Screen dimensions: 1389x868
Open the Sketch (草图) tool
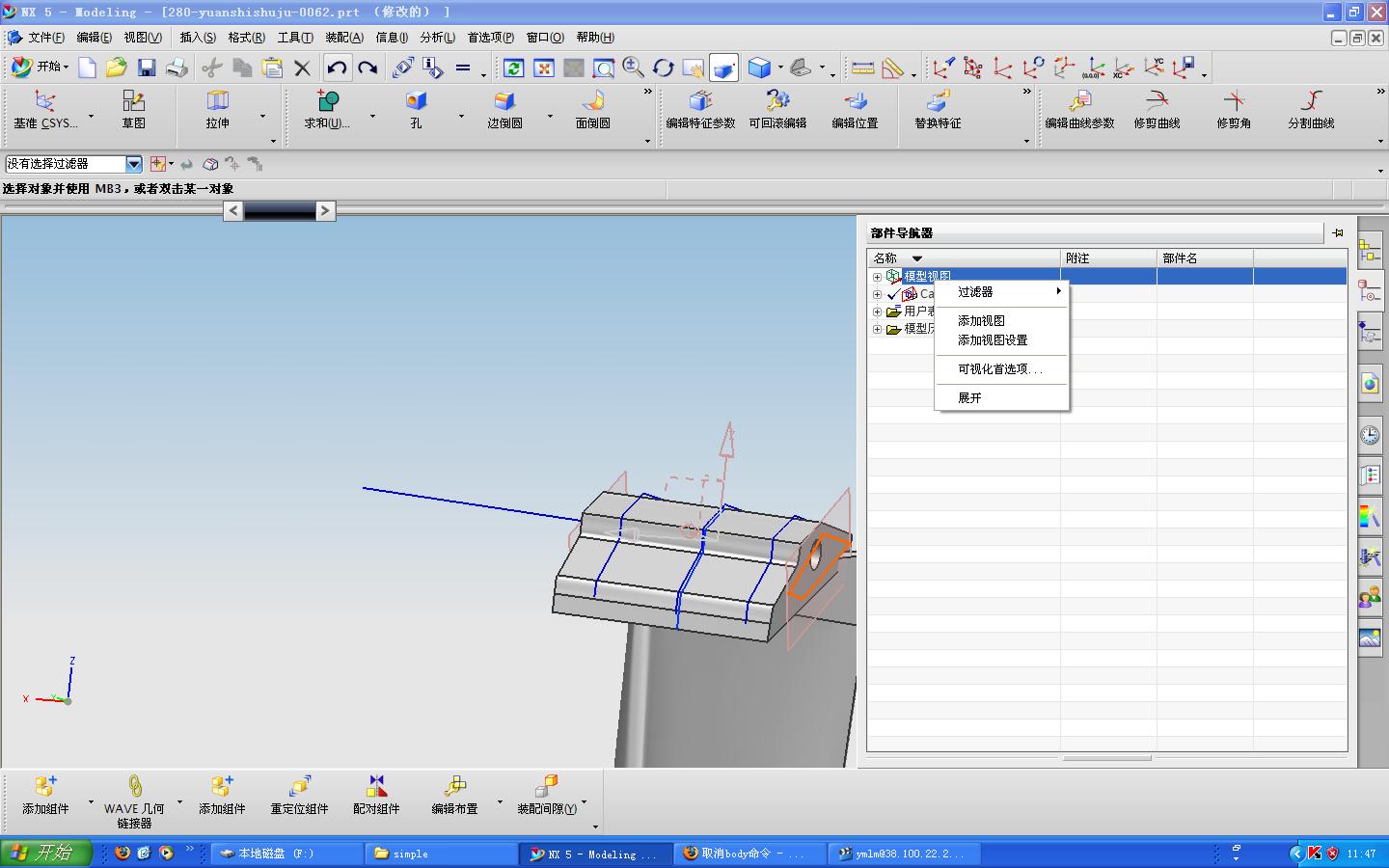[133, 110]
